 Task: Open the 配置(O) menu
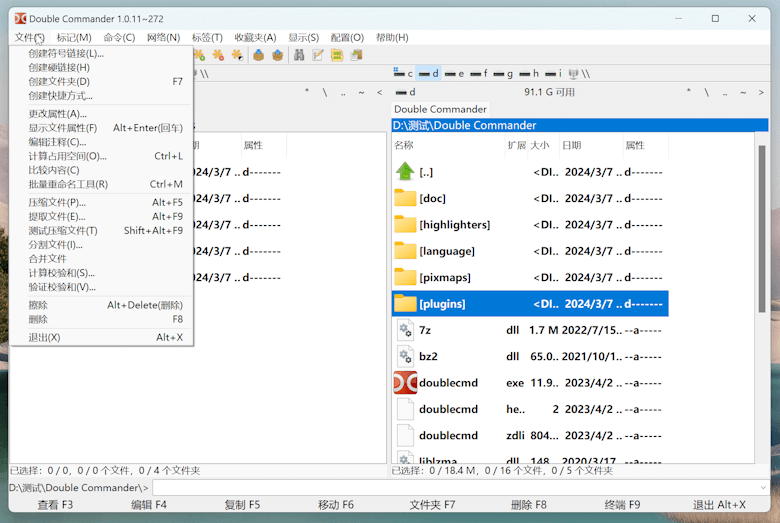pyautogui.click(x=347, y=37)
